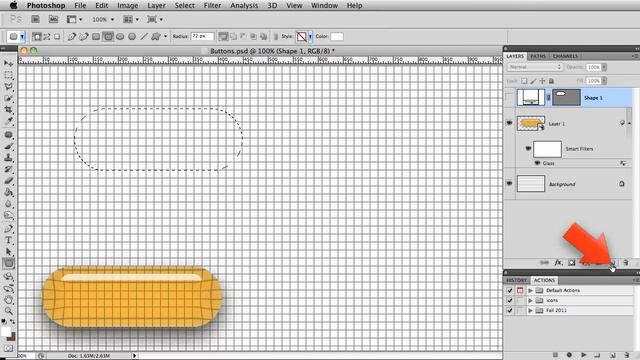
Task: Select the Eraser tool
Action: pyautogui.click(x=8, y=181)
